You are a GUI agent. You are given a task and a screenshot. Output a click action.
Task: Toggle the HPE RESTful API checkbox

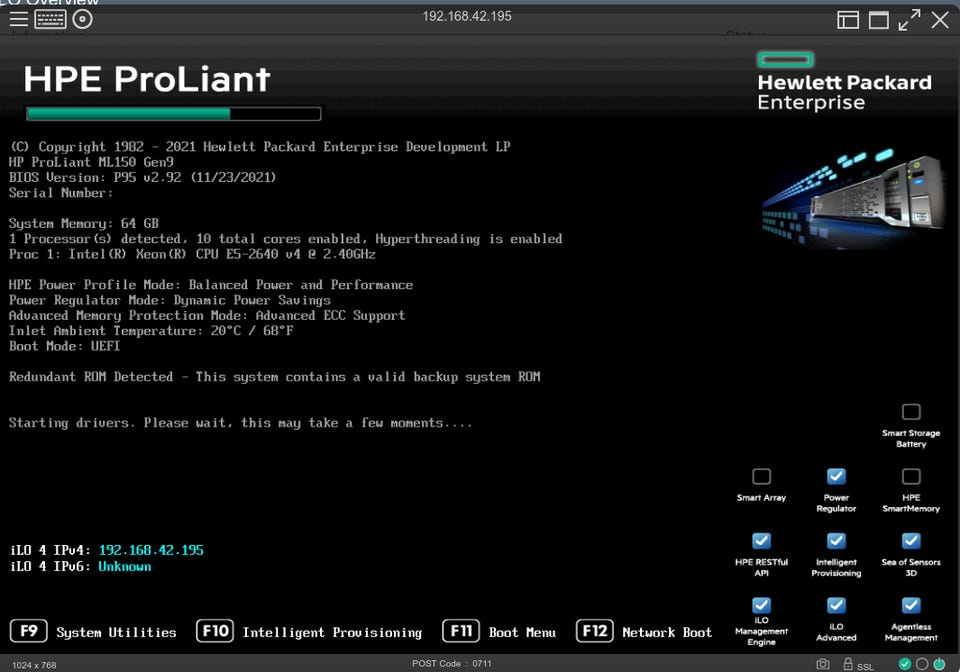coord(761,541)
